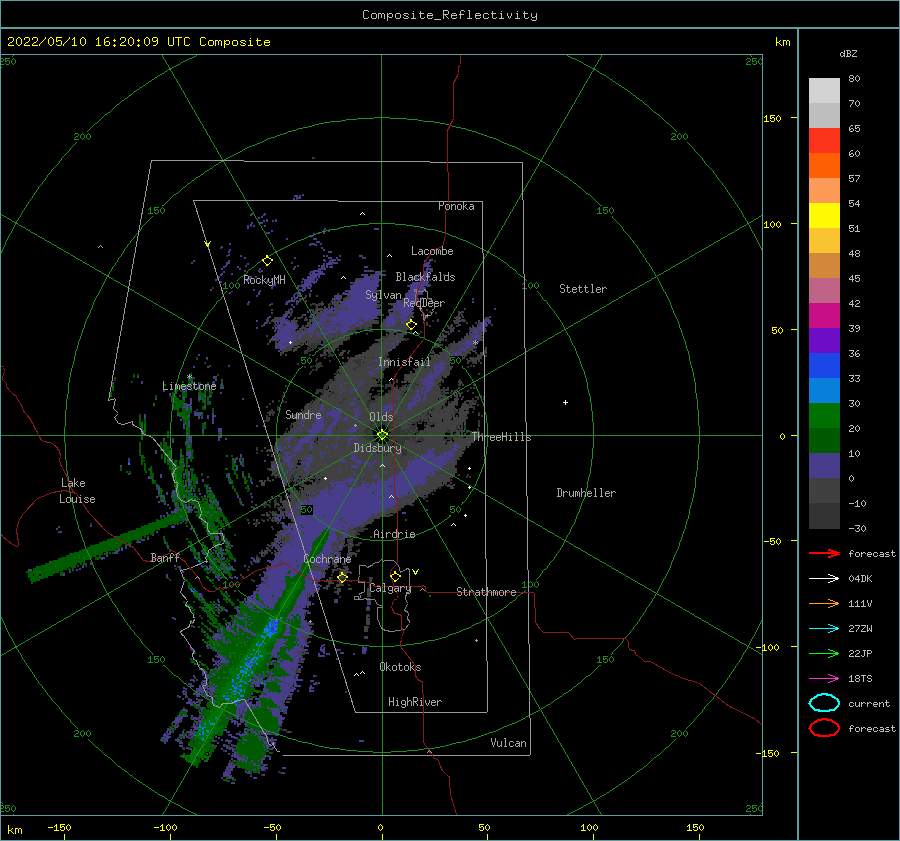900x841 pixels.
Task: Click the yellow diamond marker below RedDeer
Action: (411, 325)
